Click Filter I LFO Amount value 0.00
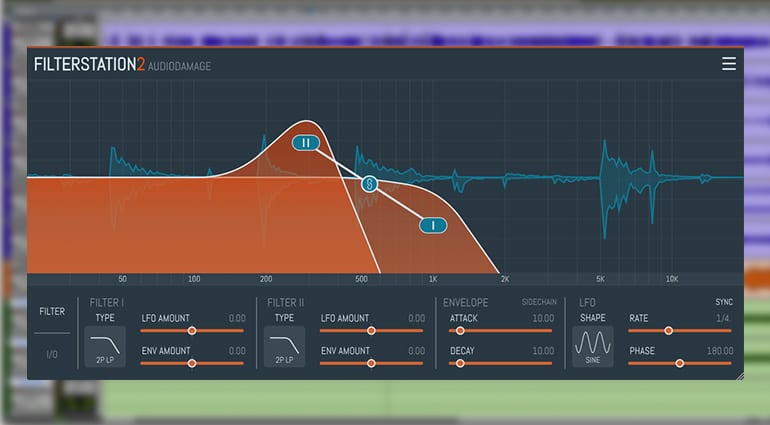This screenshot has height=425, width=770. 237,318
